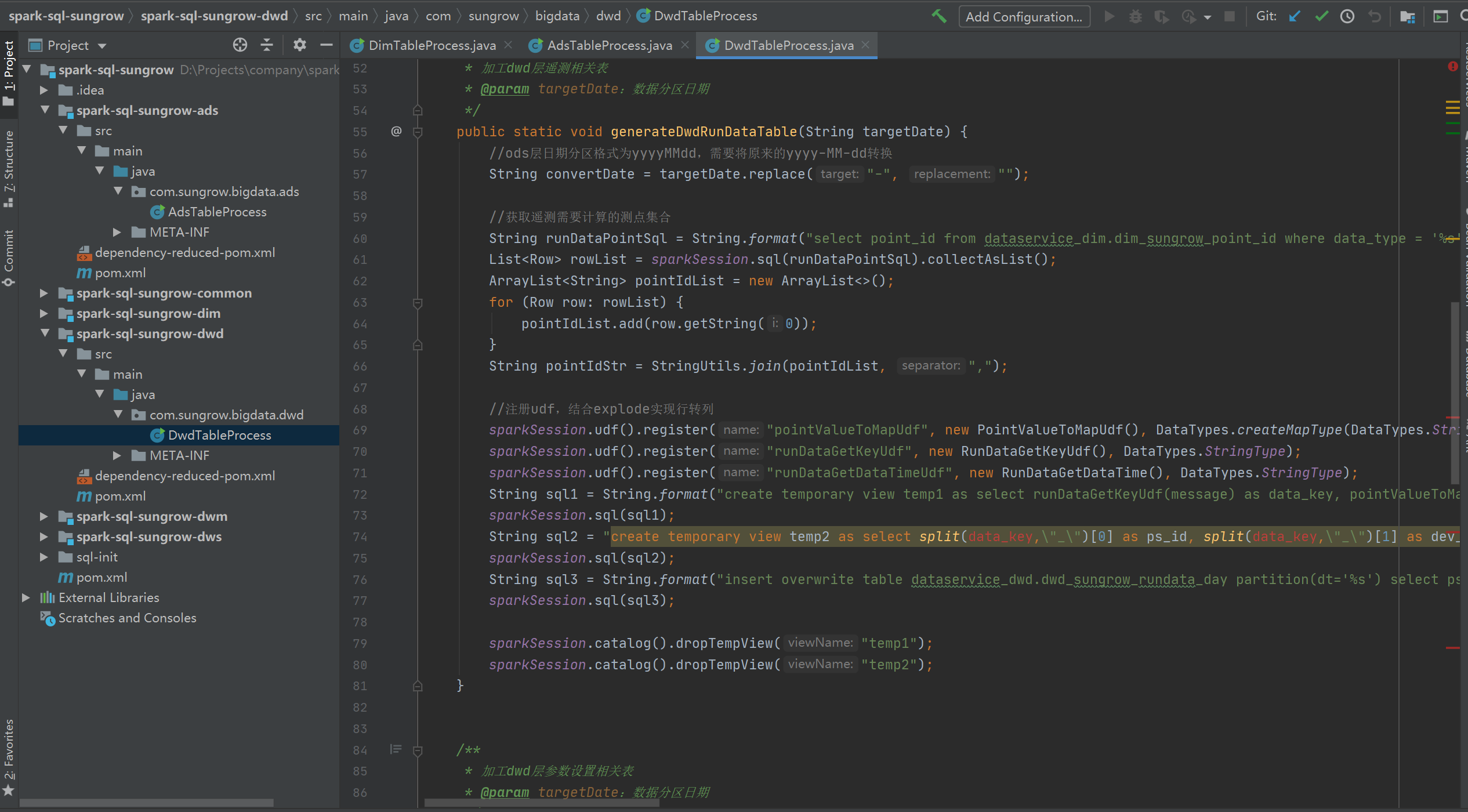This screenshot has height=812, width=1468.
Task: Click Git commit checkmark icon
Action: click(x=1321, y=16)
